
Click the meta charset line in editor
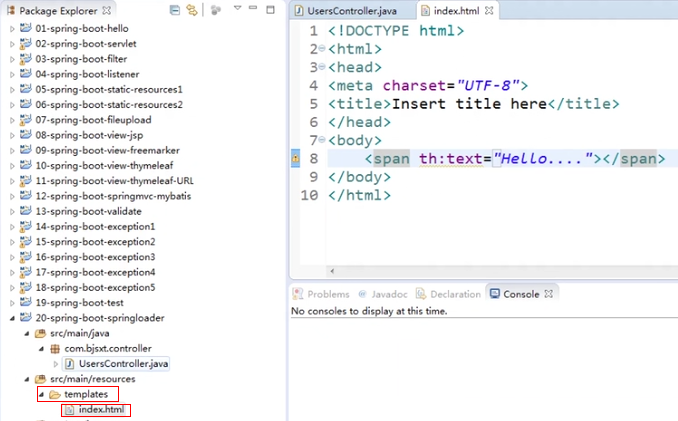click(428, 86)
